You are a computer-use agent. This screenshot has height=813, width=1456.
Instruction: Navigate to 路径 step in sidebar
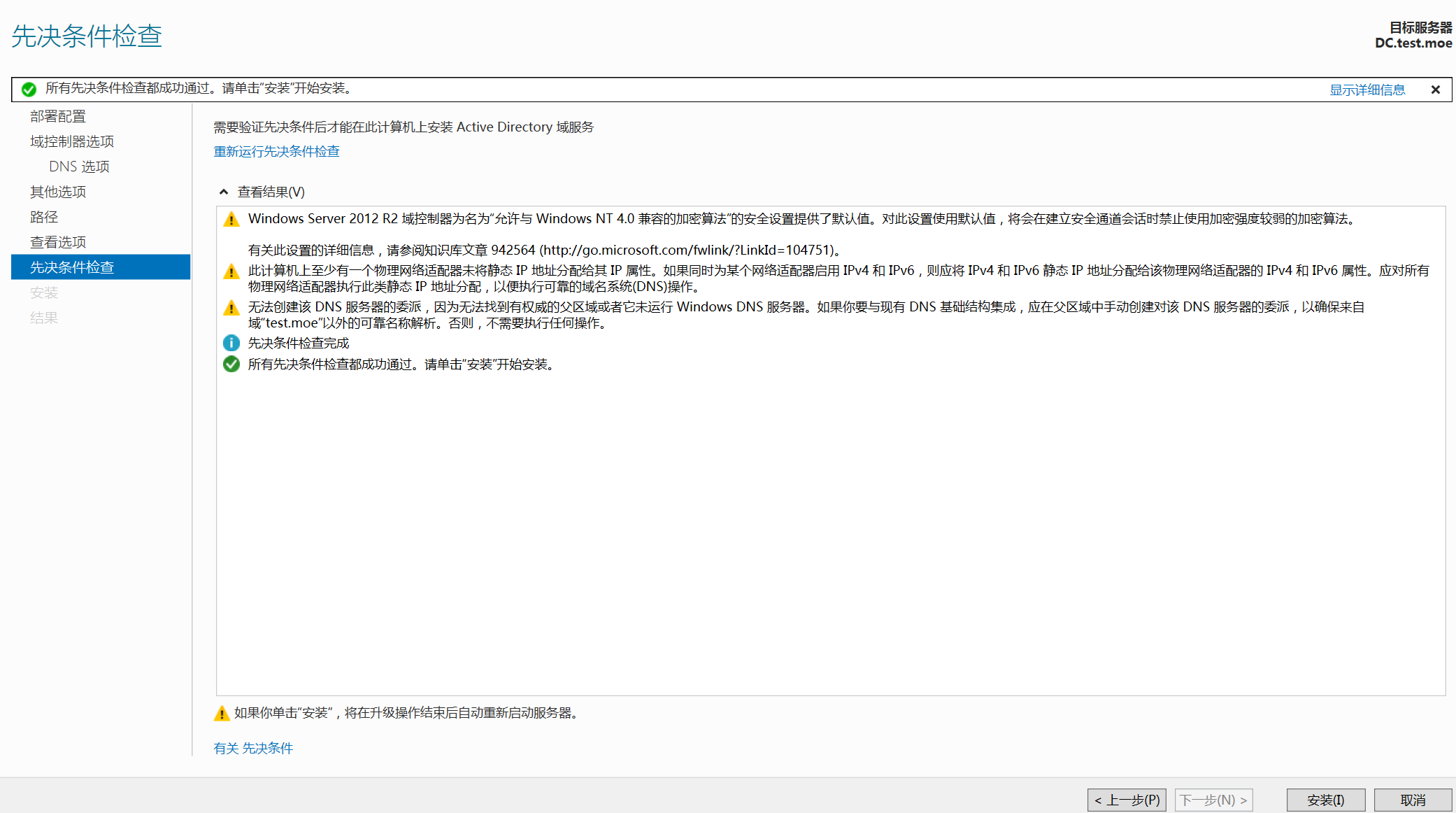[44, 217]
